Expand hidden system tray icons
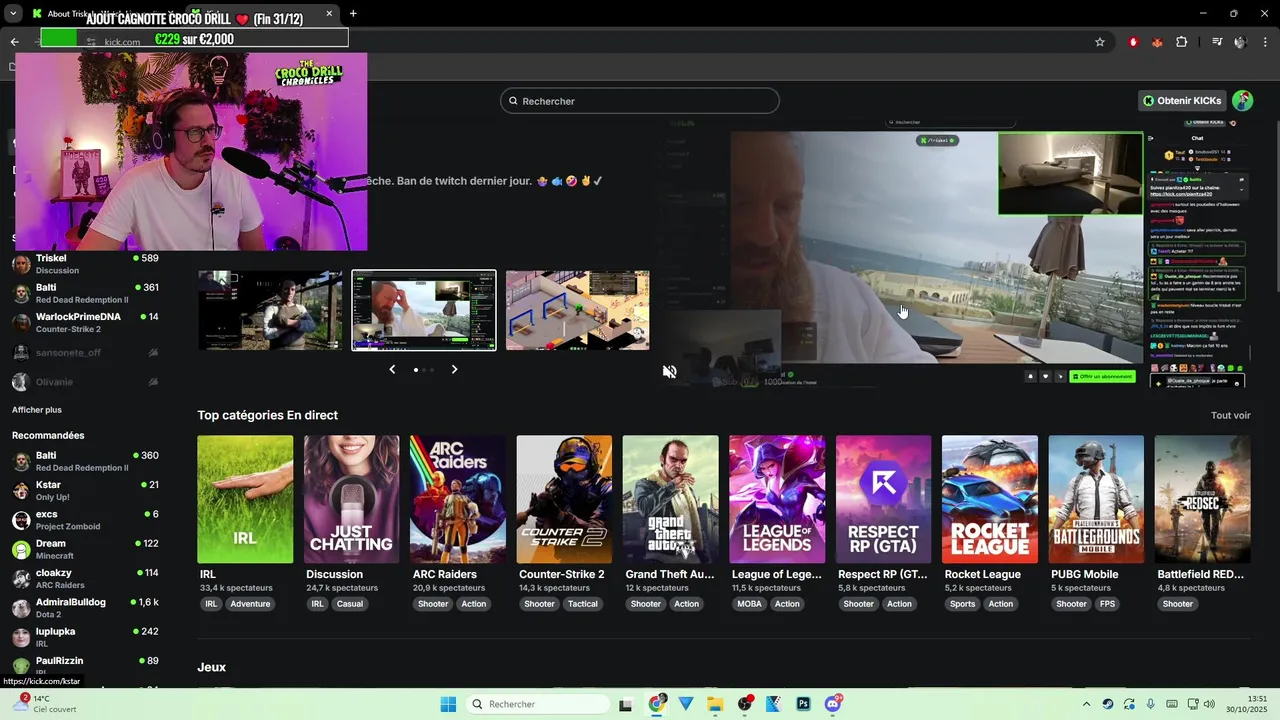The image size is (1280, 720). click(1087, 704)
